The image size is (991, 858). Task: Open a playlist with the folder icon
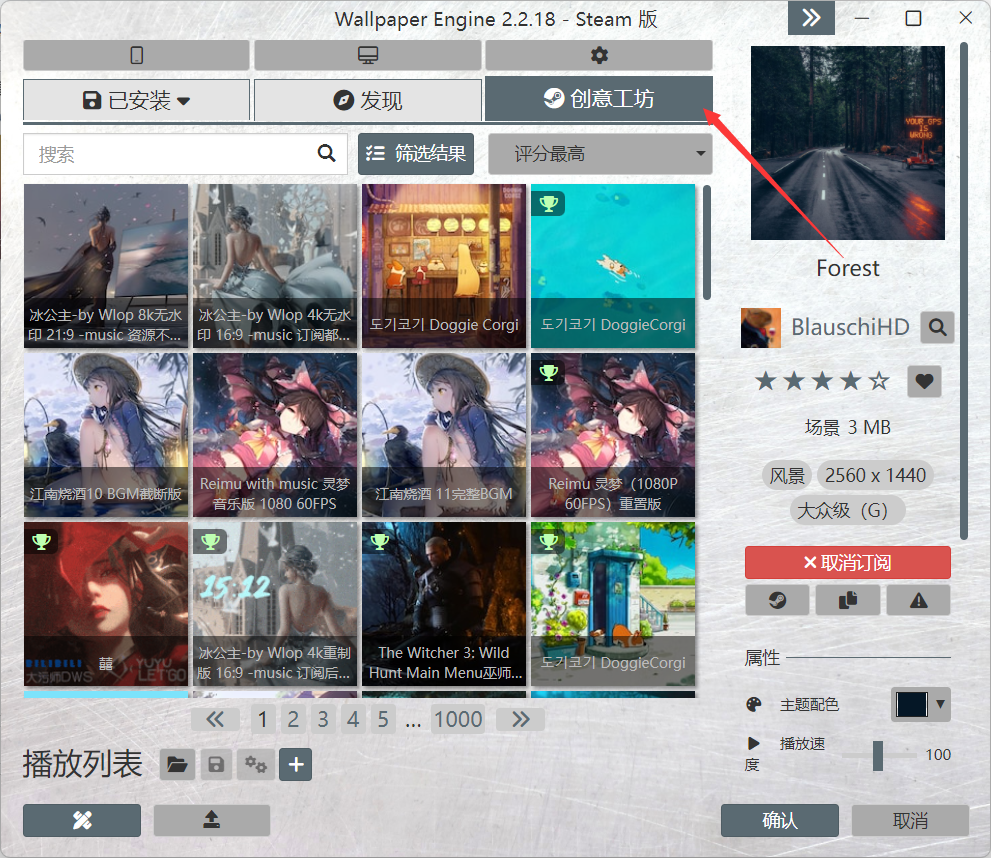(x=178, y=764)
